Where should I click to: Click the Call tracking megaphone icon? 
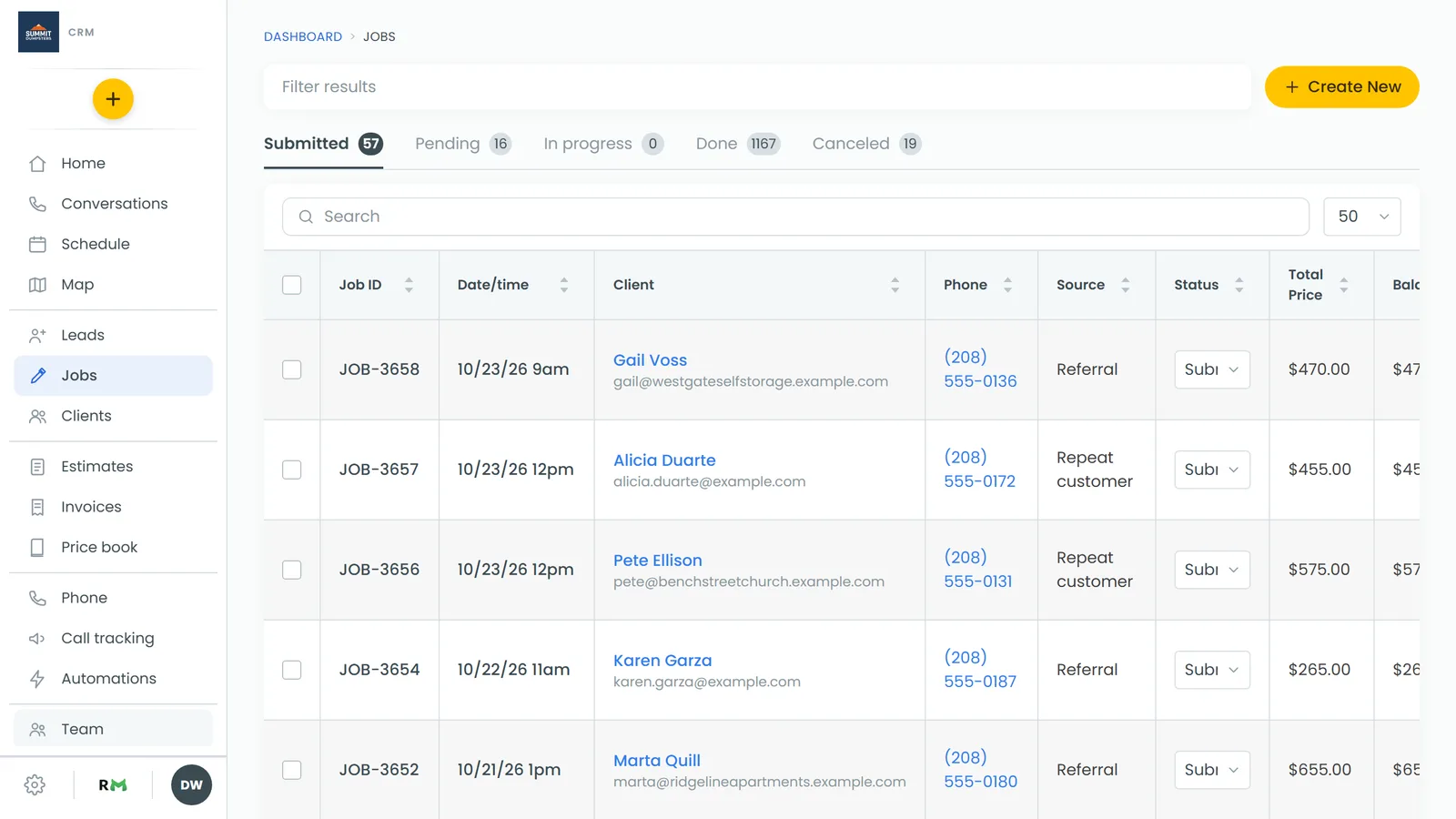[37, 639]
